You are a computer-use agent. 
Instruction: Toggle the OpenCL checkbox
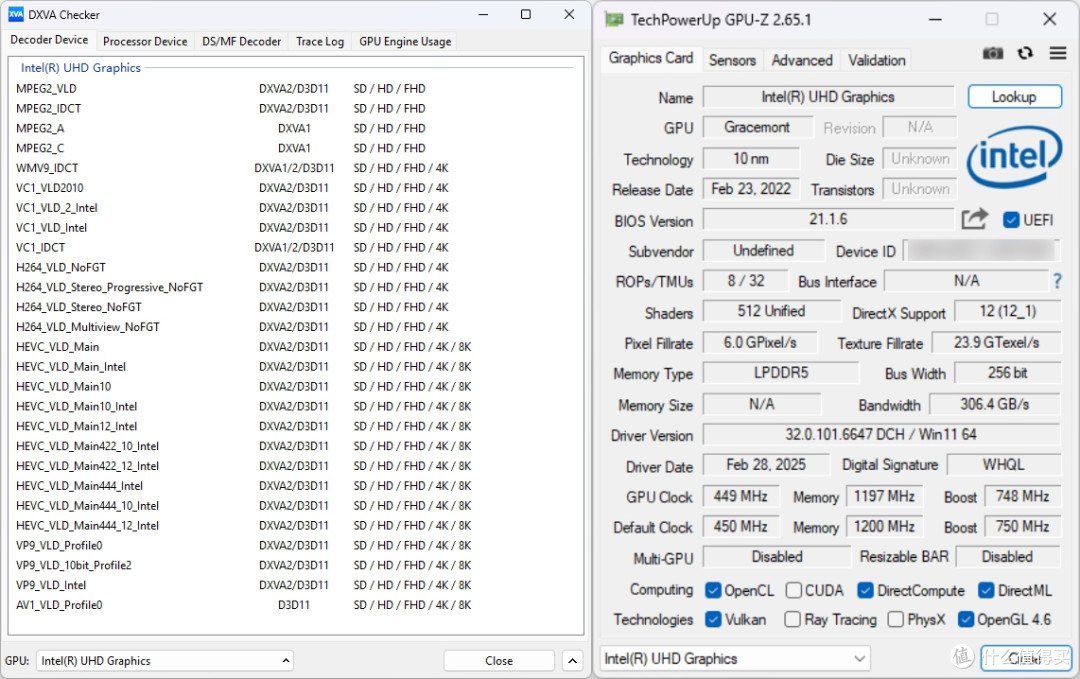point(713,590)
